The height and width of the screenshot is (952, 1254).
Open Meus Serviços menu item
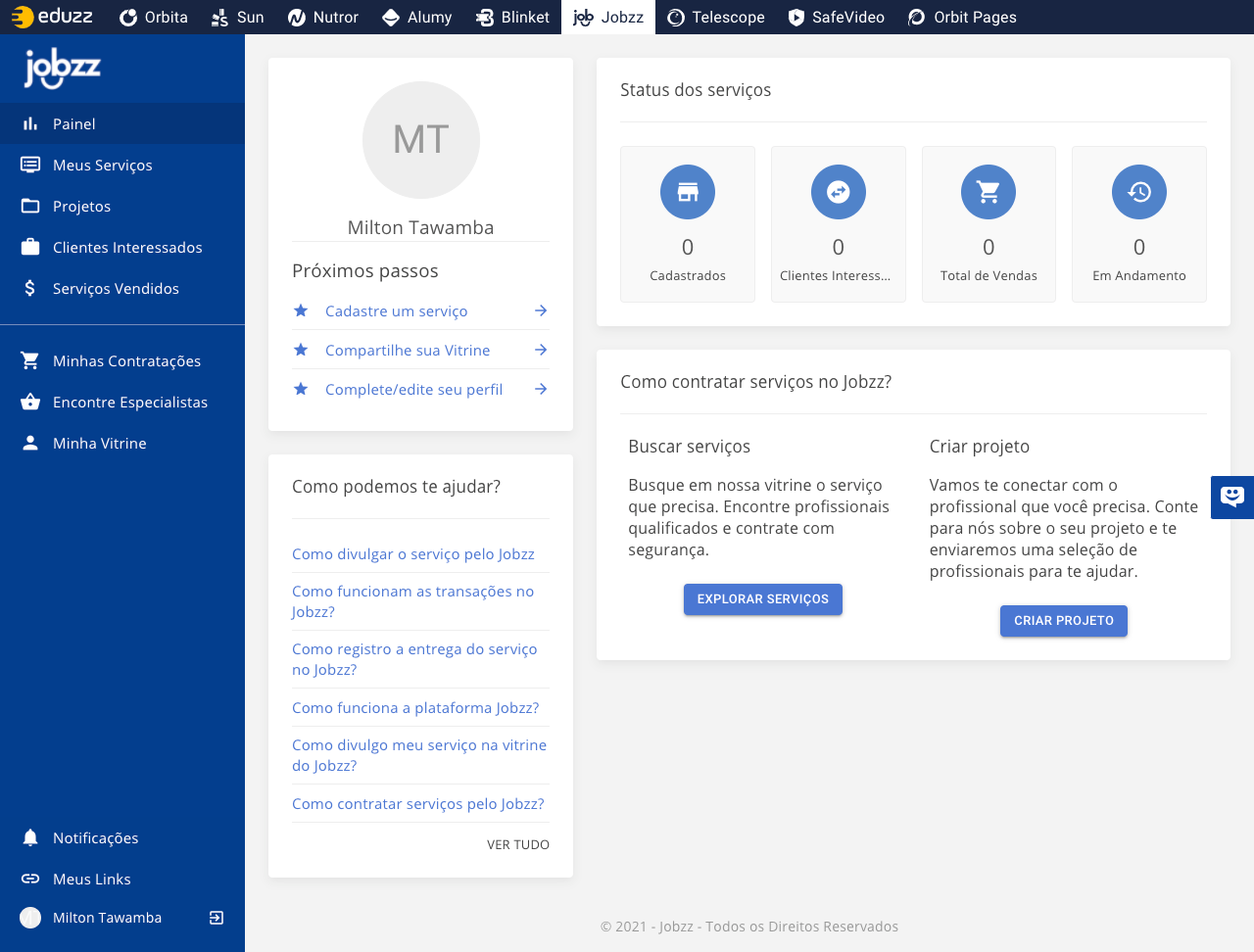pos(122,165)
